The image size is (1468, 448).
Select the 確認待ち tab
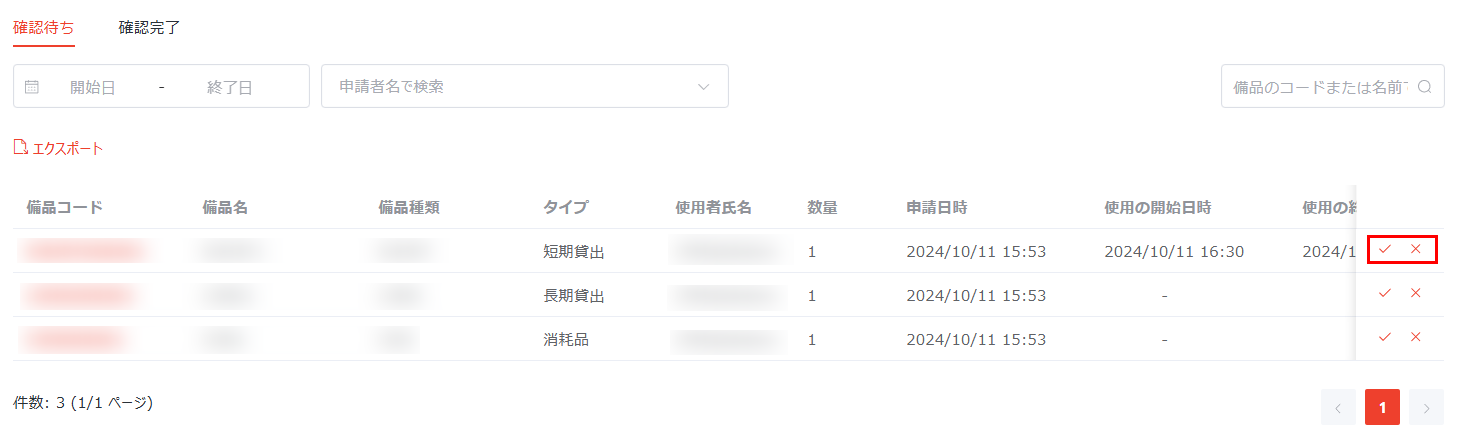pos(44,27)
